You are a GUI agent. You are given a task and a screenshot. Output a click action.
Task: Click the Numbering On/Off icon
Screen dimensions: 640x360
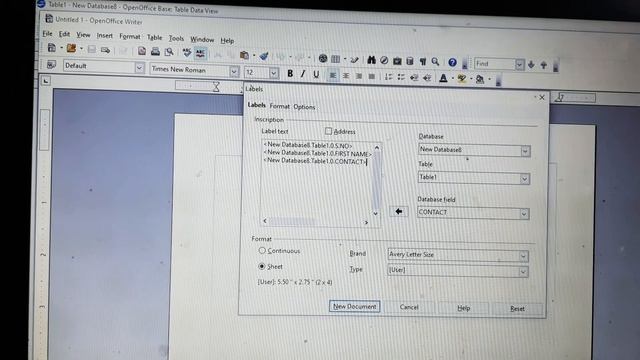pos(388,77)
